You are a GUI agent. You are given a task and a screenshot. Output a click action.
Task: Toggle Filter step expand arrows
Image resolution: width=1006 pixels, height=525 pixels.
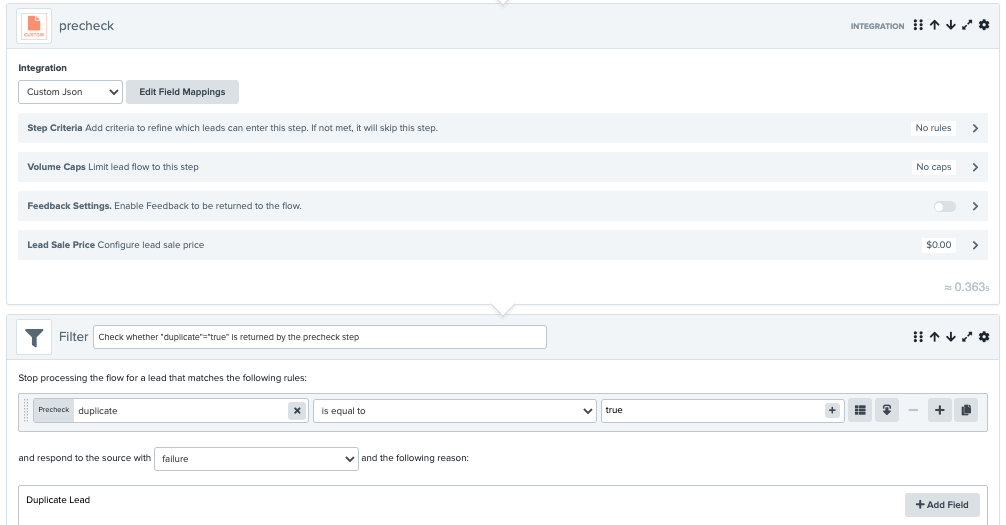(x=967, y=337)
